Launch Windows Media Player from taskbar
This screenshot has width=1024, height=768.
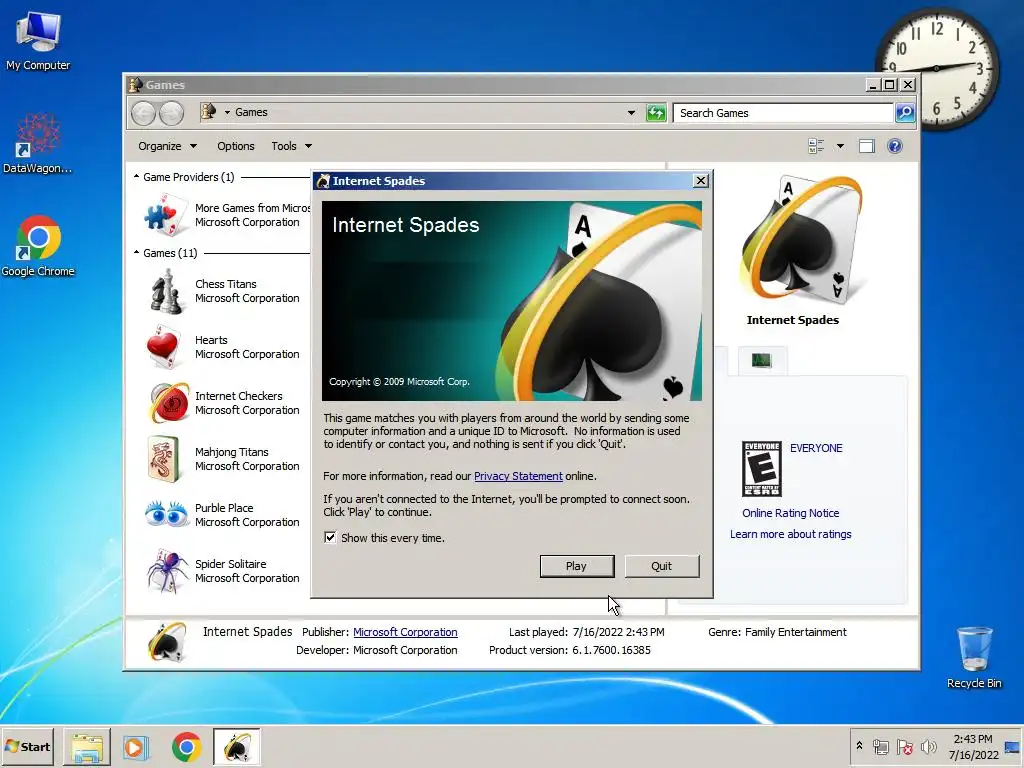pos(136,746)
